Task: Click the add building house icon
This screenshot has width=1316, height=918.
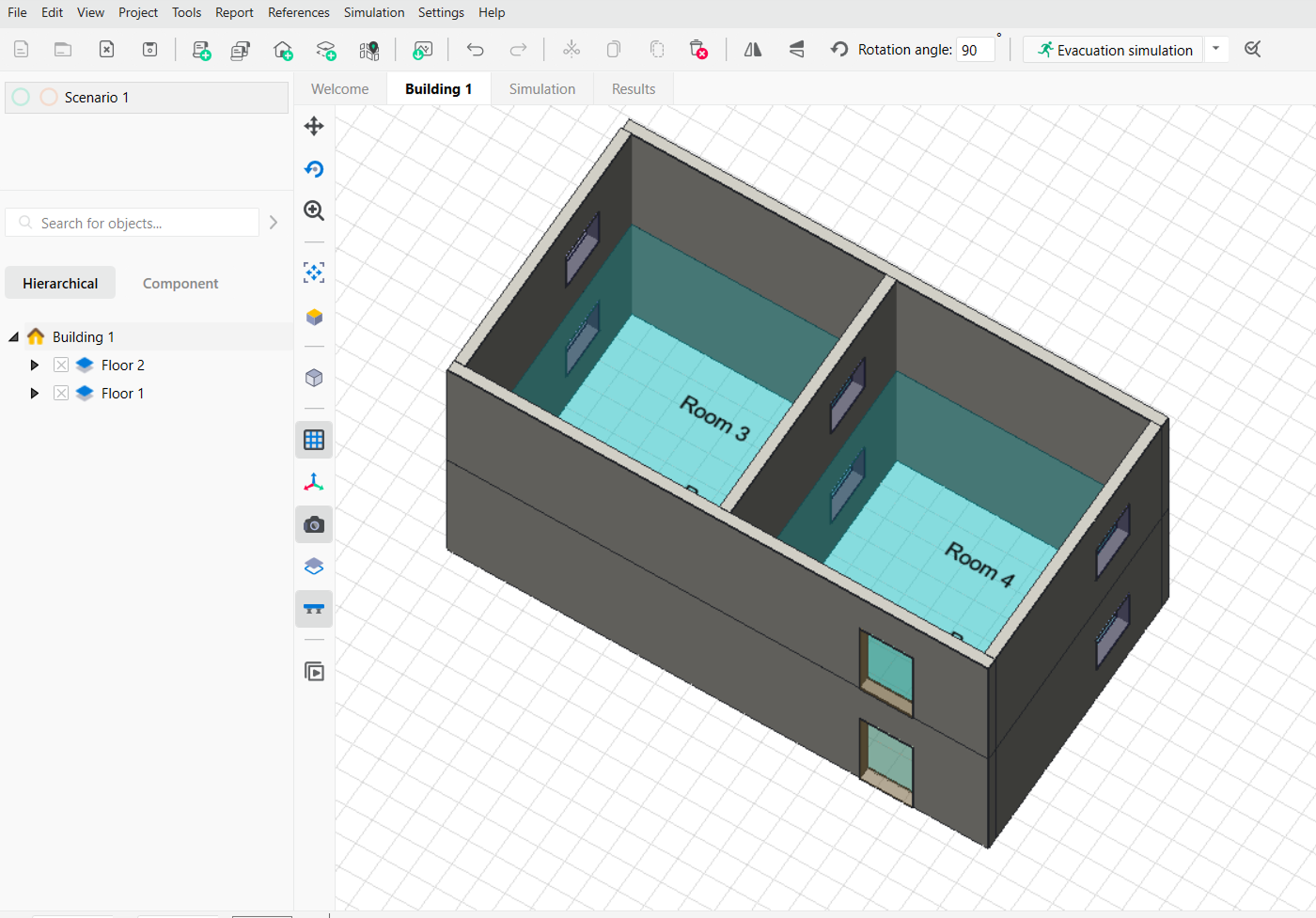Action: [283, 50]
